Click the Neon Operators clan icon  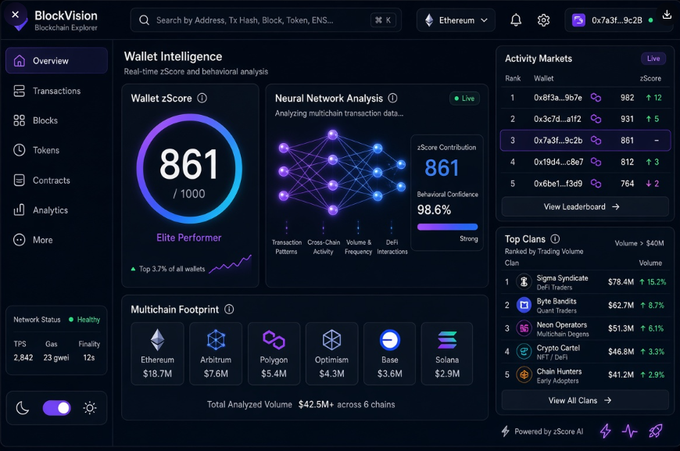(x=524, y=328)
